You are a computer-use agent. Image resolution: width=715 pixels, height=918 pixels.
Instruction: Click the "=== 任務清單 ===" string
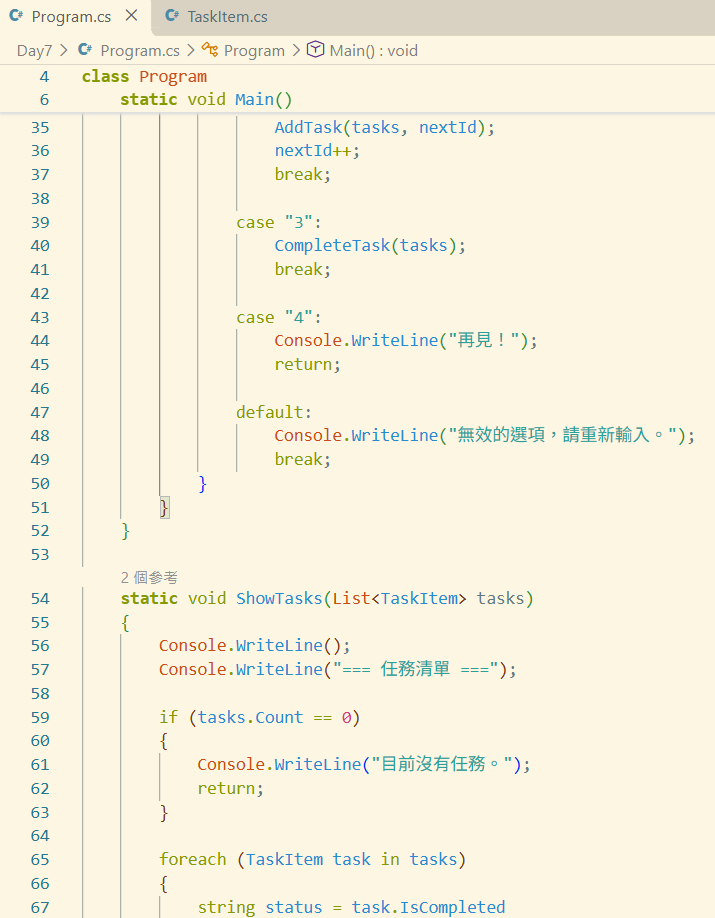click(416, 669)
